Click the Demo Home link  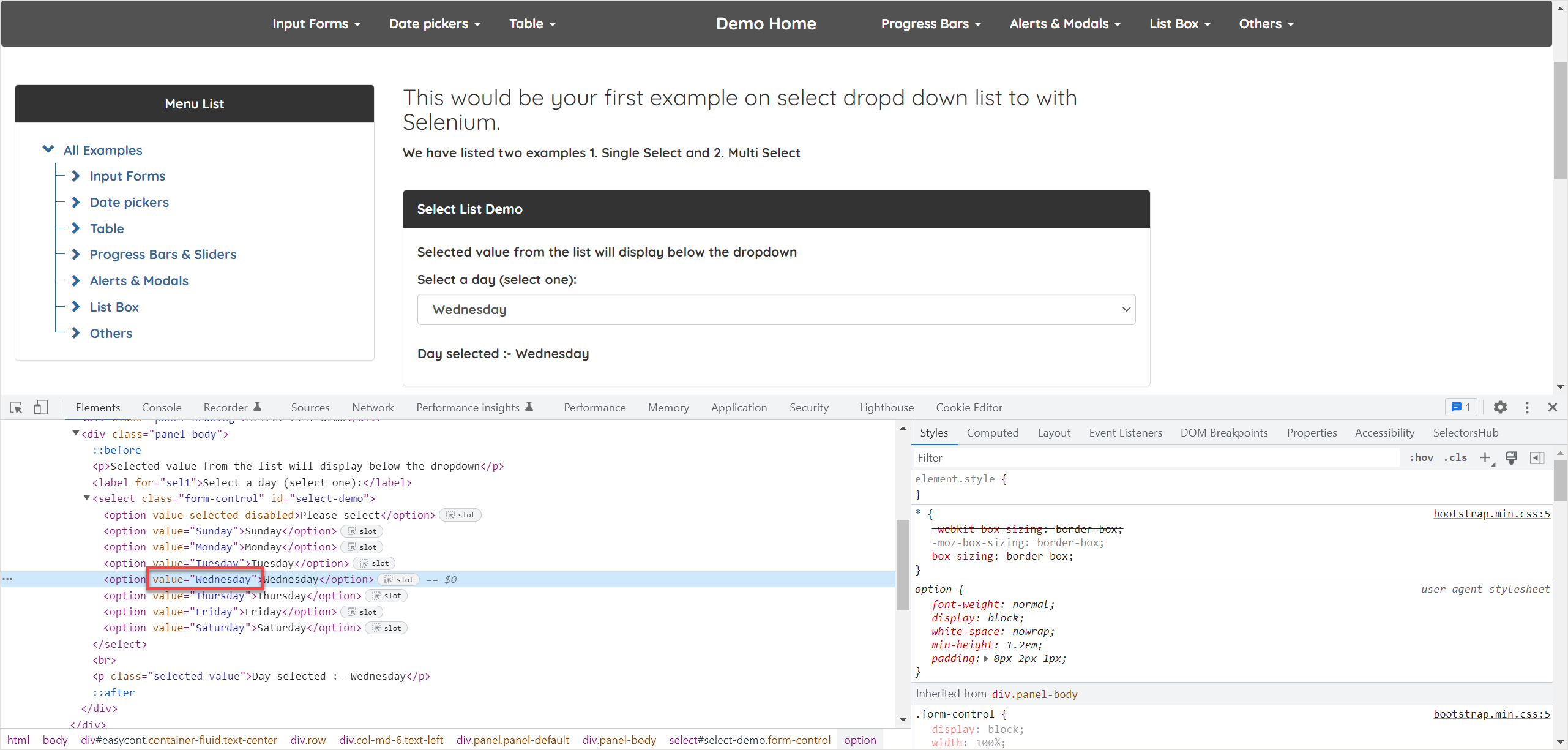tap(766, 24)
